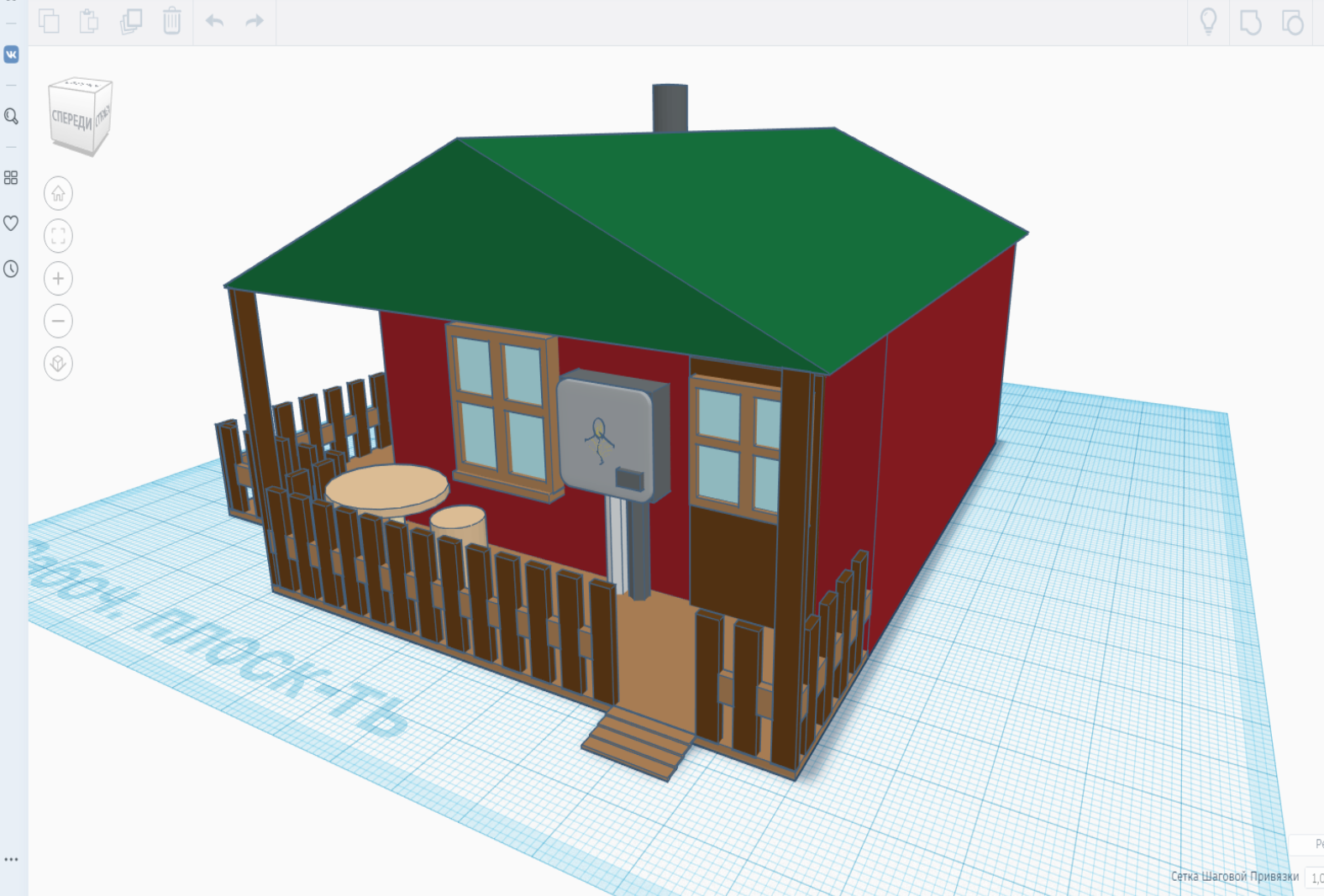Click the Copy icon in the toolbar
The width and height of the screenshot is (1324, 896).
49,20
